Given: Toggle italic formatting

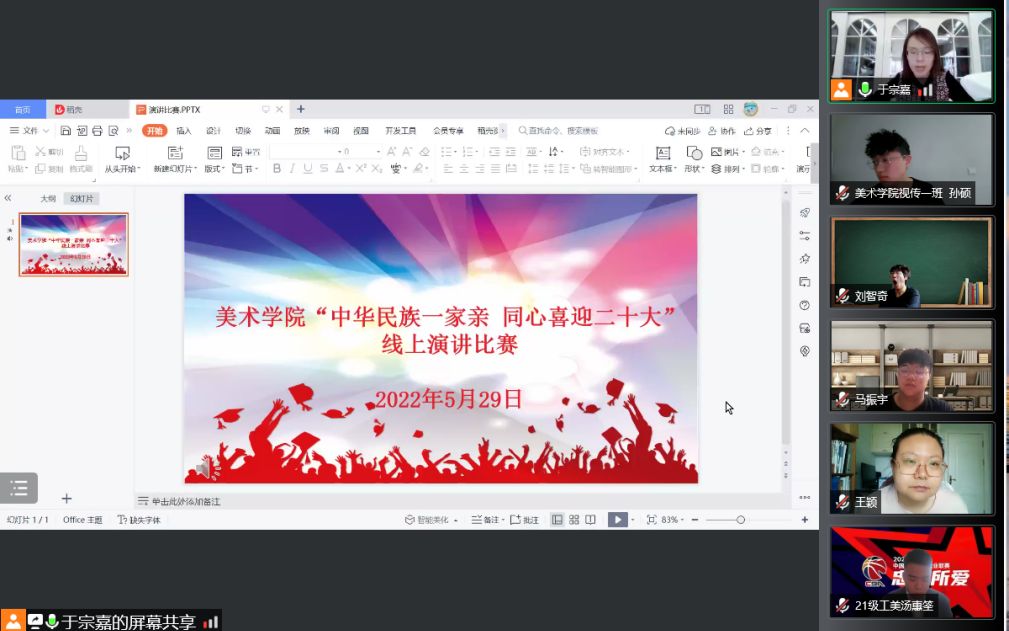Looking at the screenshot, I should click(293, 169).
